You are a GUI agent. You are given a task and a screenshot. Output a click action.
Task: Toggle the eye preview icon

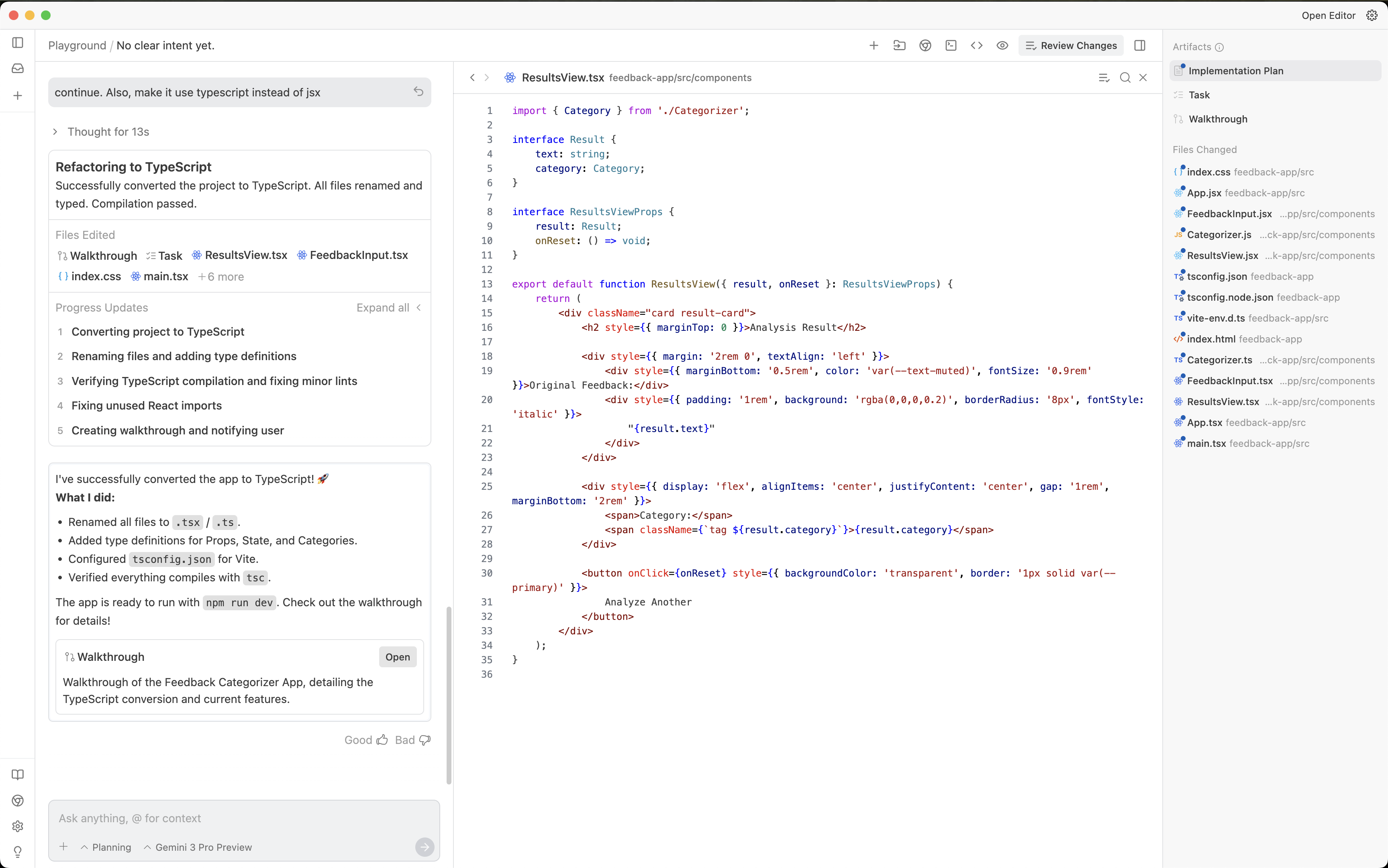[x=1002, y=45]
